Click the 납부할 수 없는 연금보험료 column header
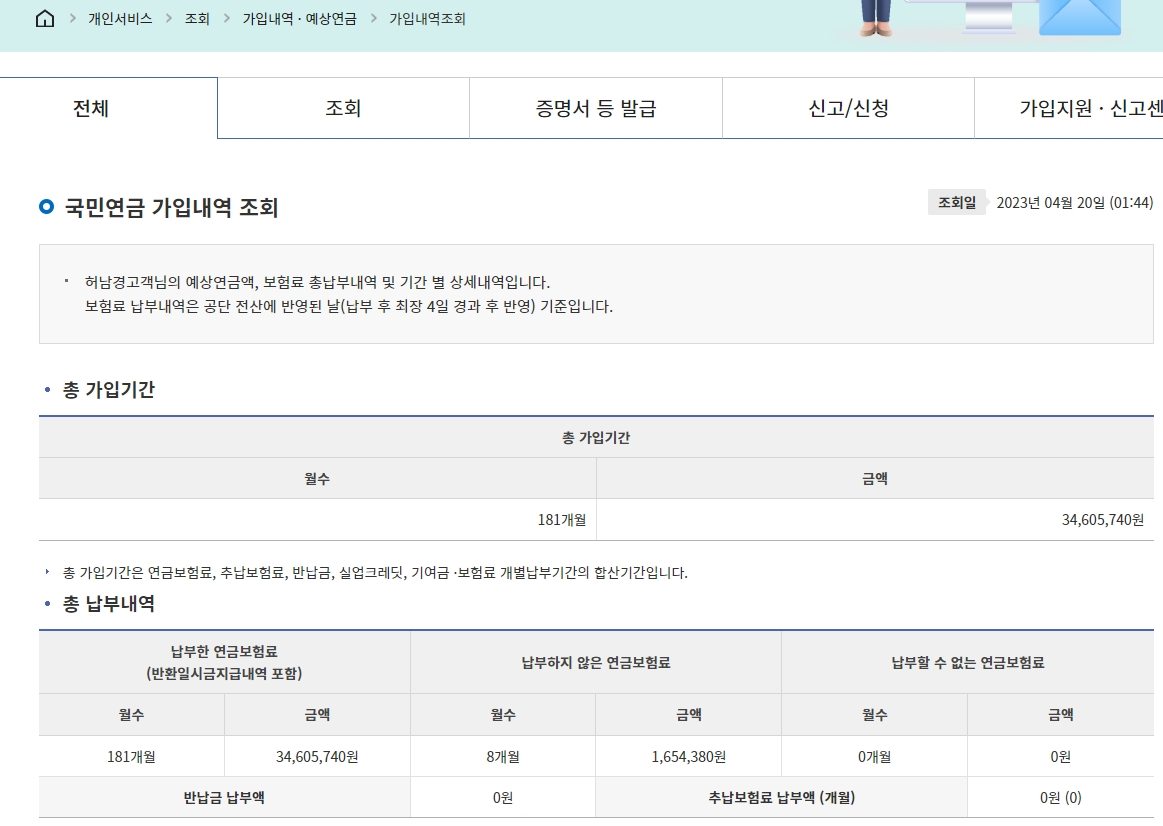Image resolution: width=1163 pixels, height=826 pixels. pos(968,662)
